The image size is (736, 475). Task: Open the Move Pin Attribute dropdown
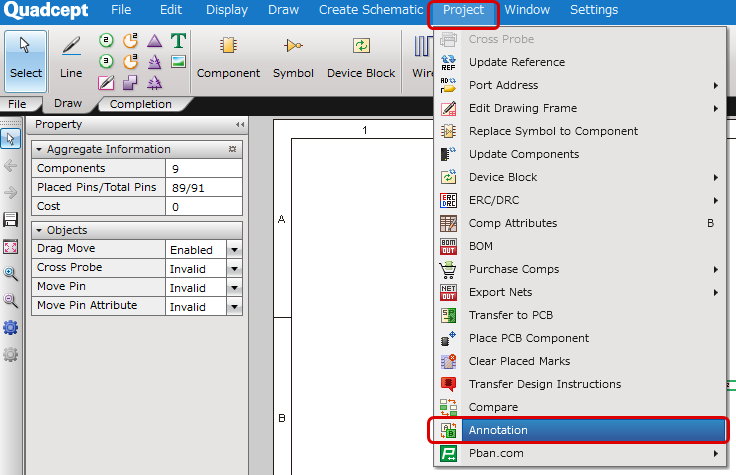coord(234,307)
